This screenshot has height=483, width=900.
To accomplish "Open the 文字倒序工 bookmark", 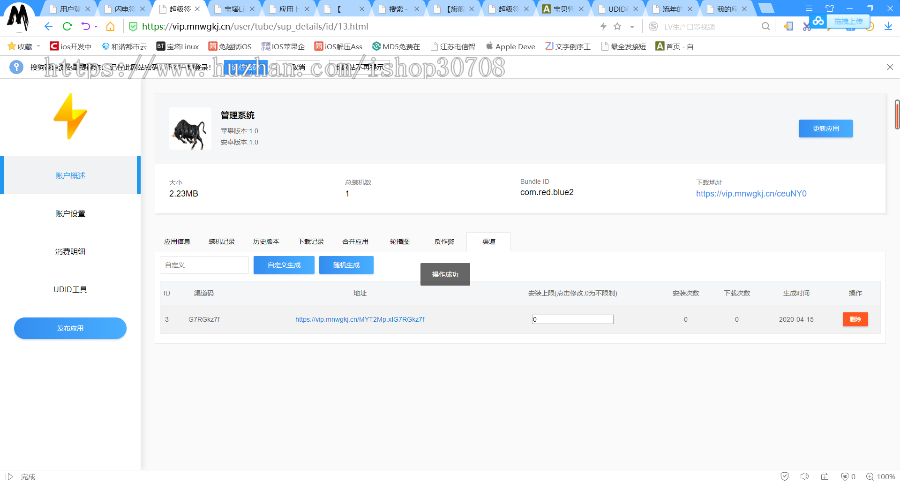I will point(568,47).
